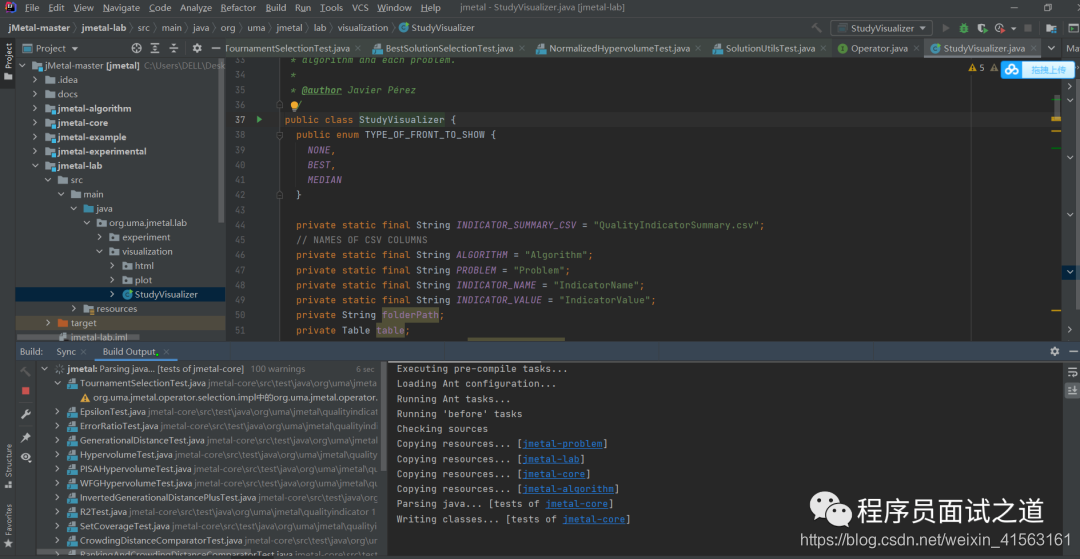Screen dimensions: 1080x559
Task: Switch to the Sync tab in Build panel
Action: pos(66,351)
